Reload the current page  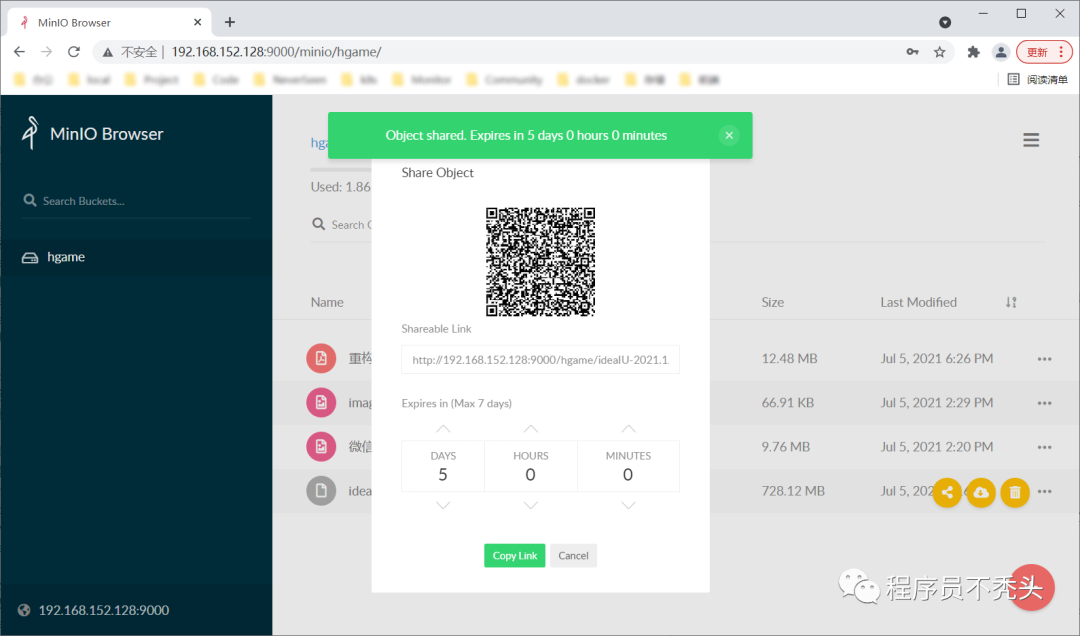74,52
